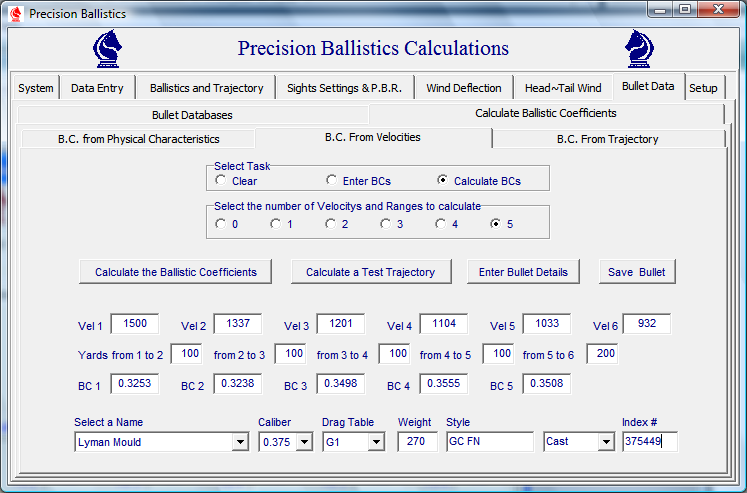
Task: Click Calculate a Test Trajectory button
Action: [x=370, y=272]
